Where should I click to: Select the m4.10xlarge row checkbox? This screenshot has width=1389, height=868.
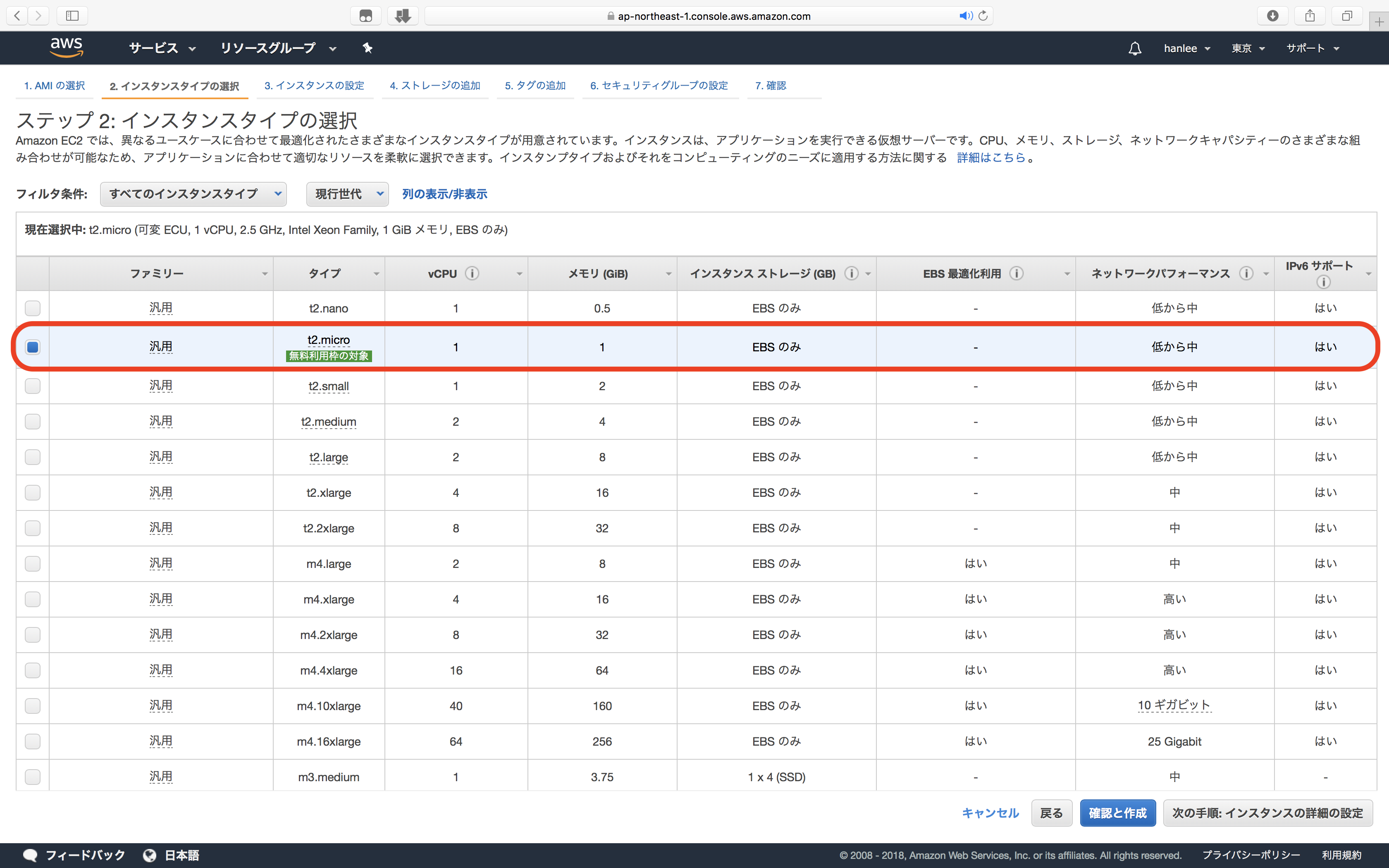point(33,706)
